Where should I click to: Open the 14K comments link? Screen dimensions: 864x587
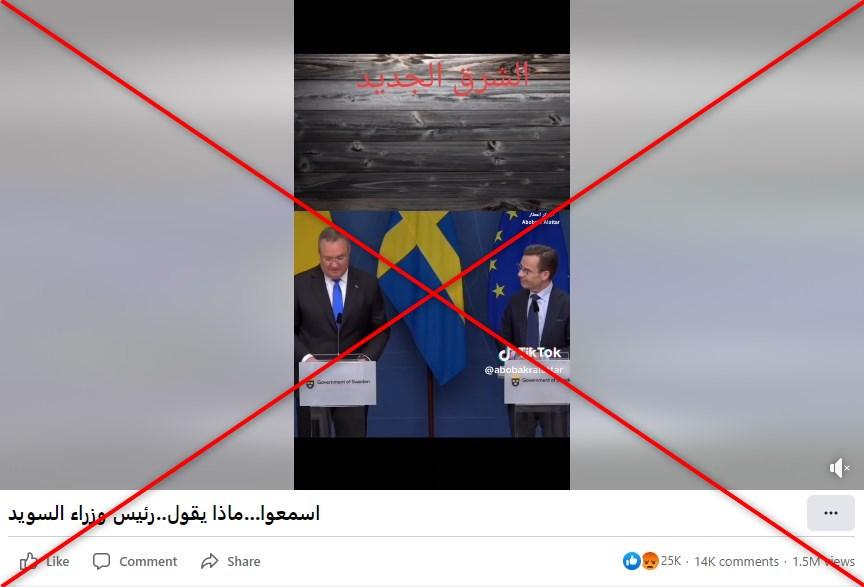click(736, 562)
